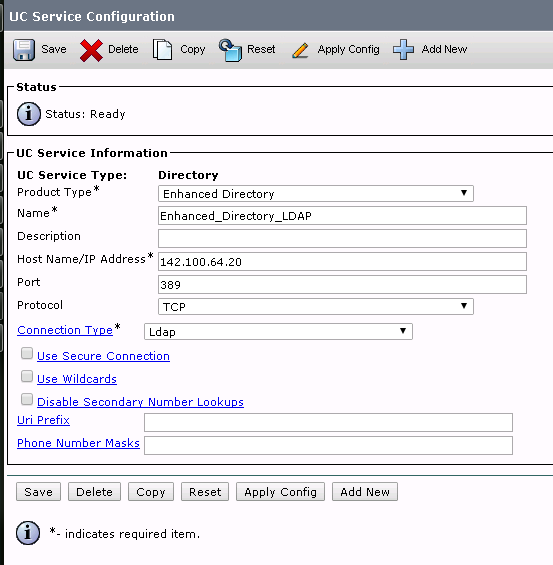Viewport: 553px width, 565px height.
Task: Click the bottom Apply Config button
Action: click(x=280, y=492)
